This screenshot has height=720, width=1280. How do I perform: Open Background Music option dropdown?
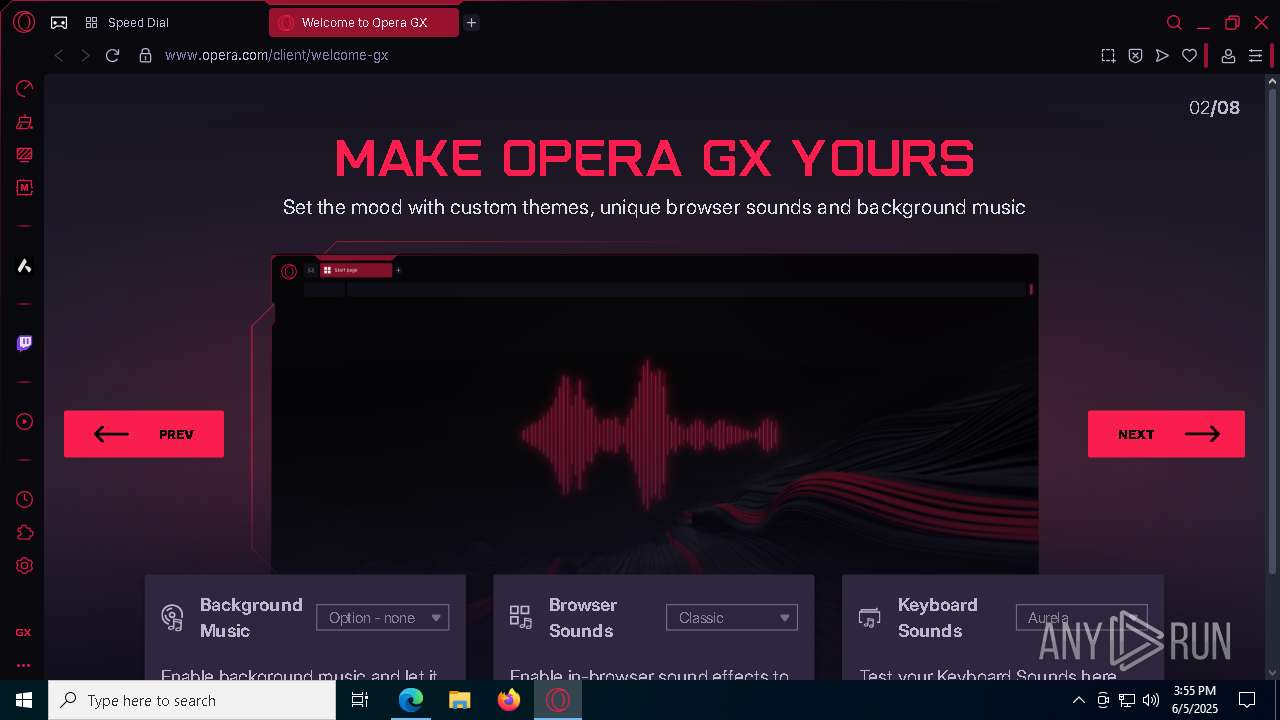[383, 618]
